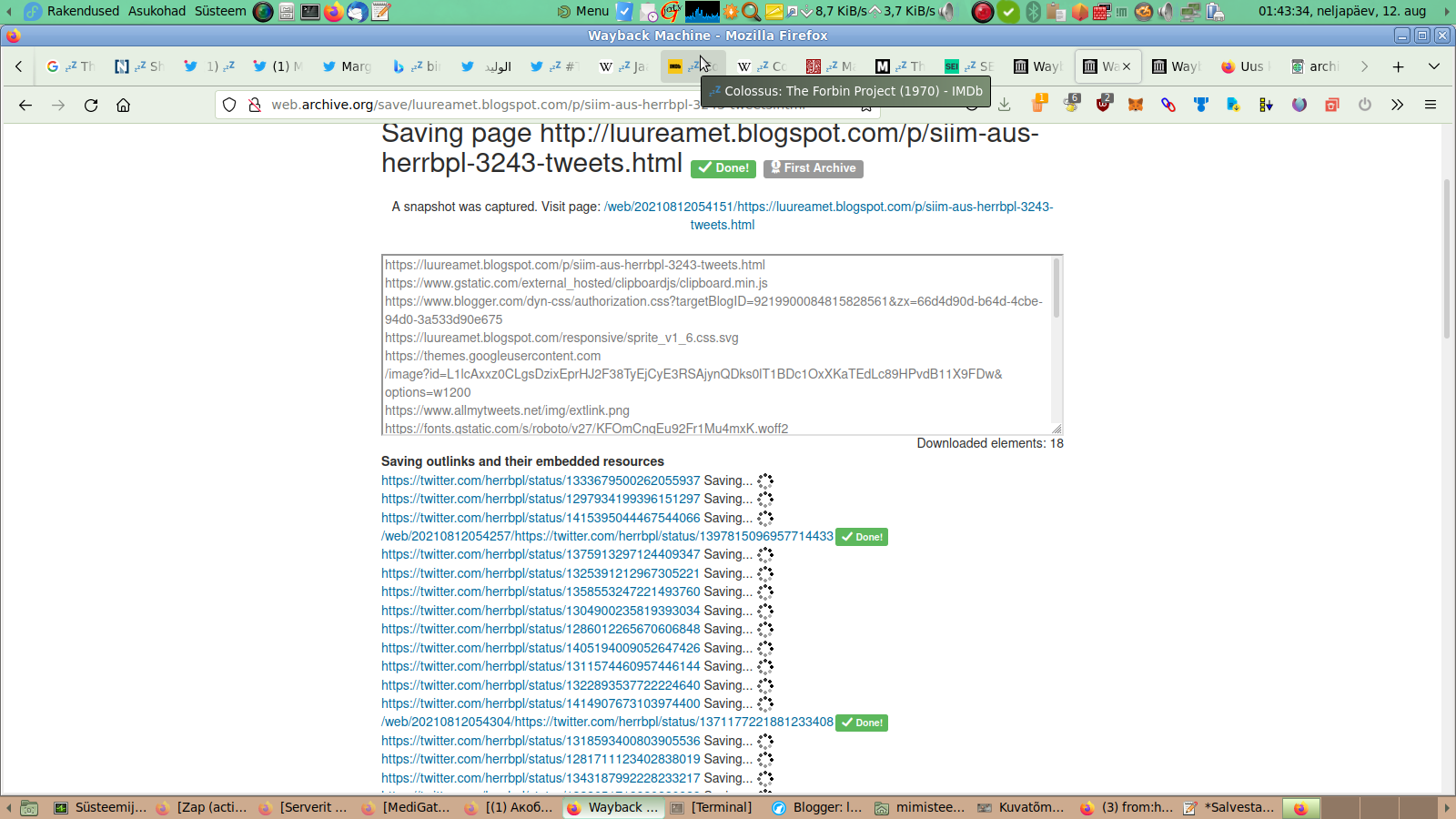The width and height of the screenshot is (1456, 819).
Task: Open twitter status 1415395044467544066 link
Action: click(541, 518)
